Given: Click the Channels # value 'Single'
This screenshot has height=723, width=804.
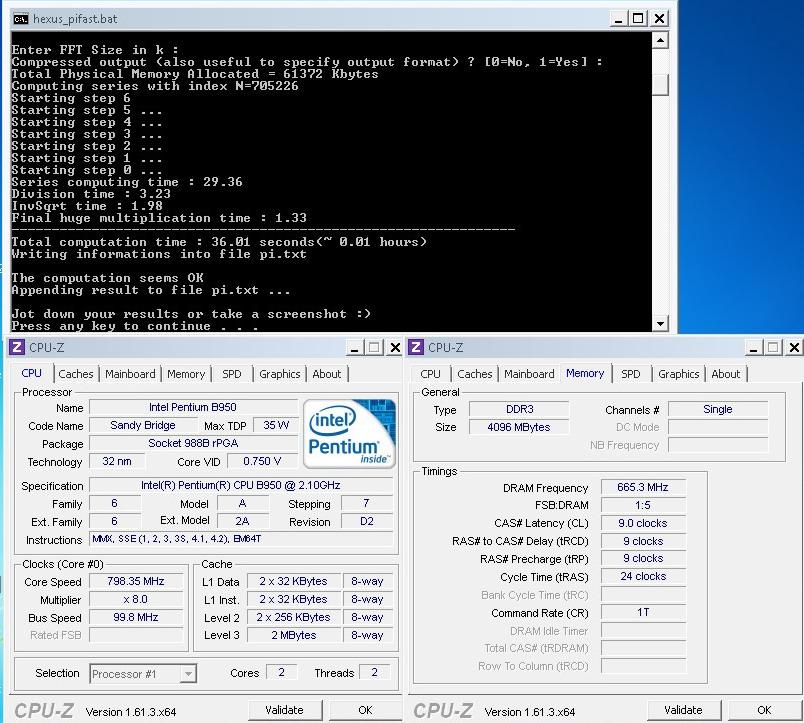Looking at the screenshot, I should [718, 409].
